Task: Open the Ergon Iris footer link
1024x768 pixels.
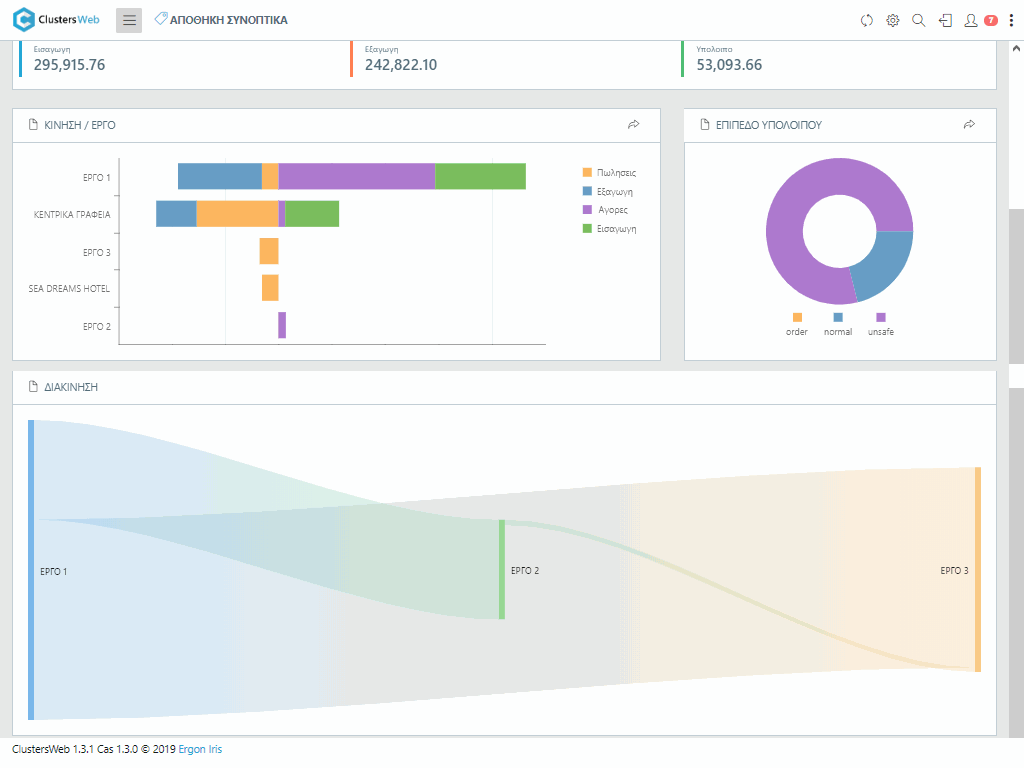Action: coord(200,749)
